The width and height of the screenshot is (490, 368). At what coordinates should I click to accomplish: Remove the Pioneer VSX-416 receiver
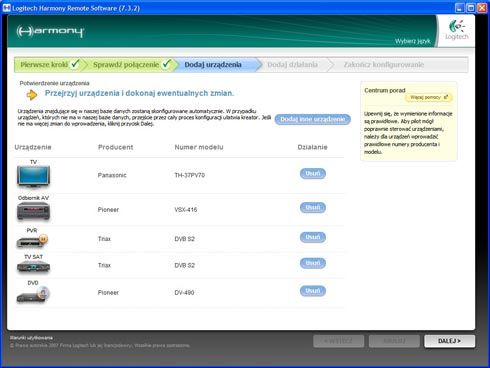(313, 207)
